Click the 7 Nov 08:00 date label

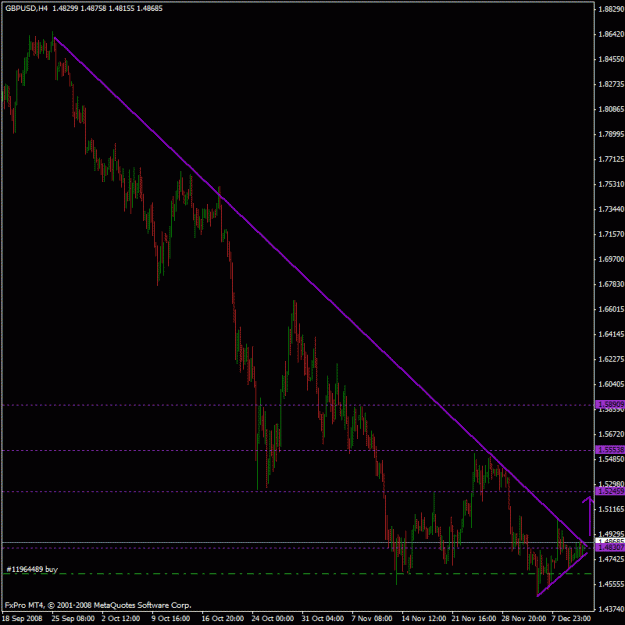coord(372,619)
